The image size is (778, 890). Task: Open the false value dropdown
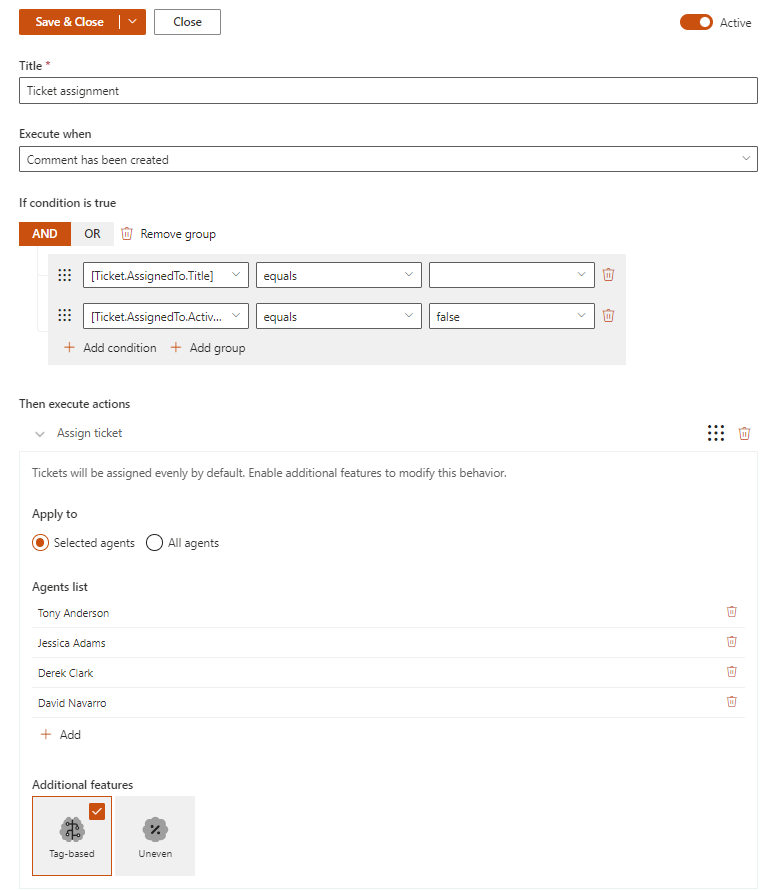[x=512, y=316]
